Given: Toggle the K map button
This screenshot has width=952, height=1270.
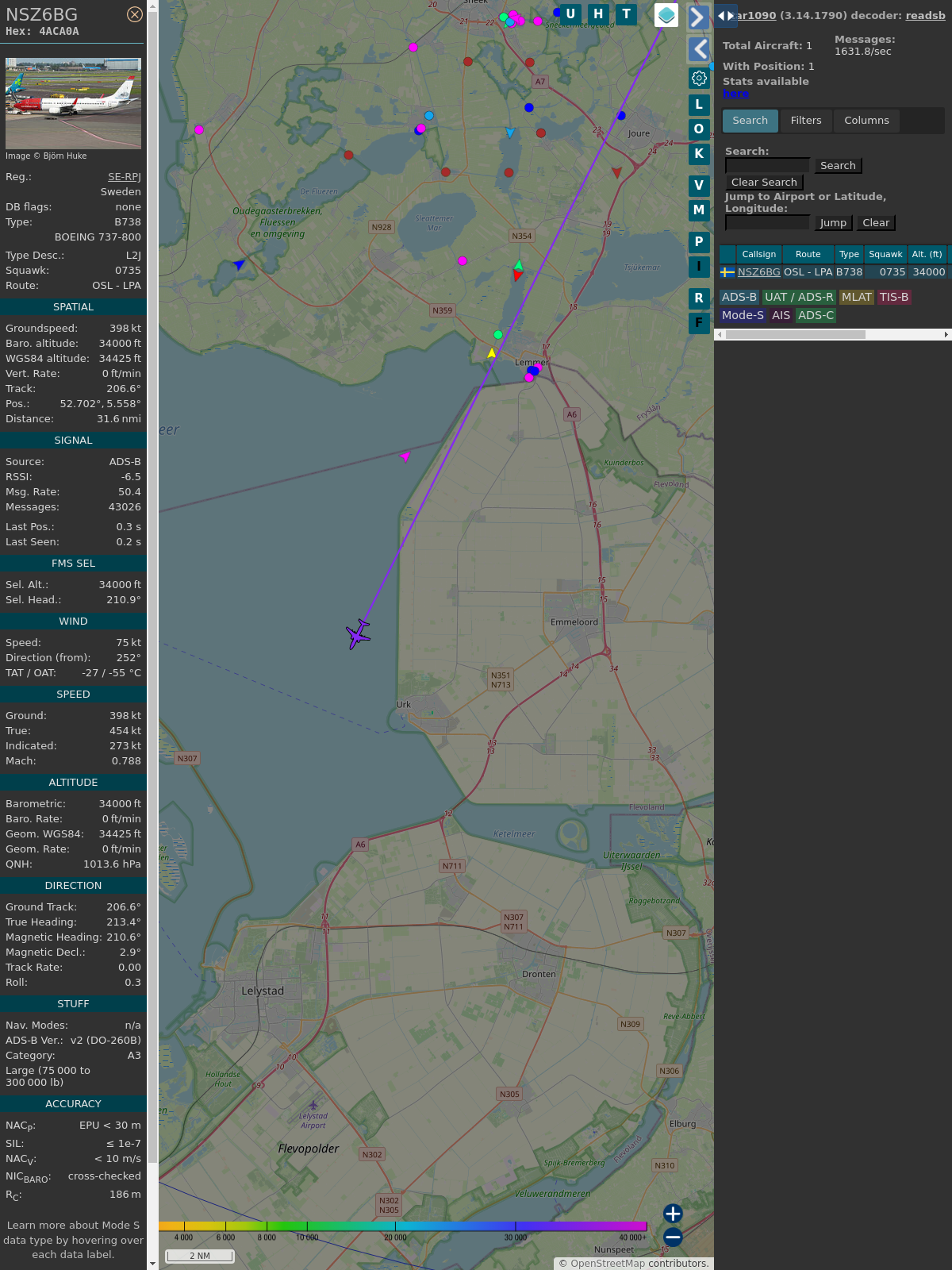Looking at the screenshot, I should (699, 154).
